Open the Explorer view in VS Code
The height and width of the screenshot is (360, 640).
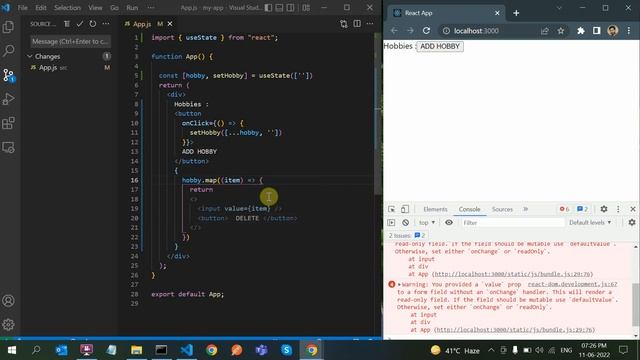click(x=8, y=27)
